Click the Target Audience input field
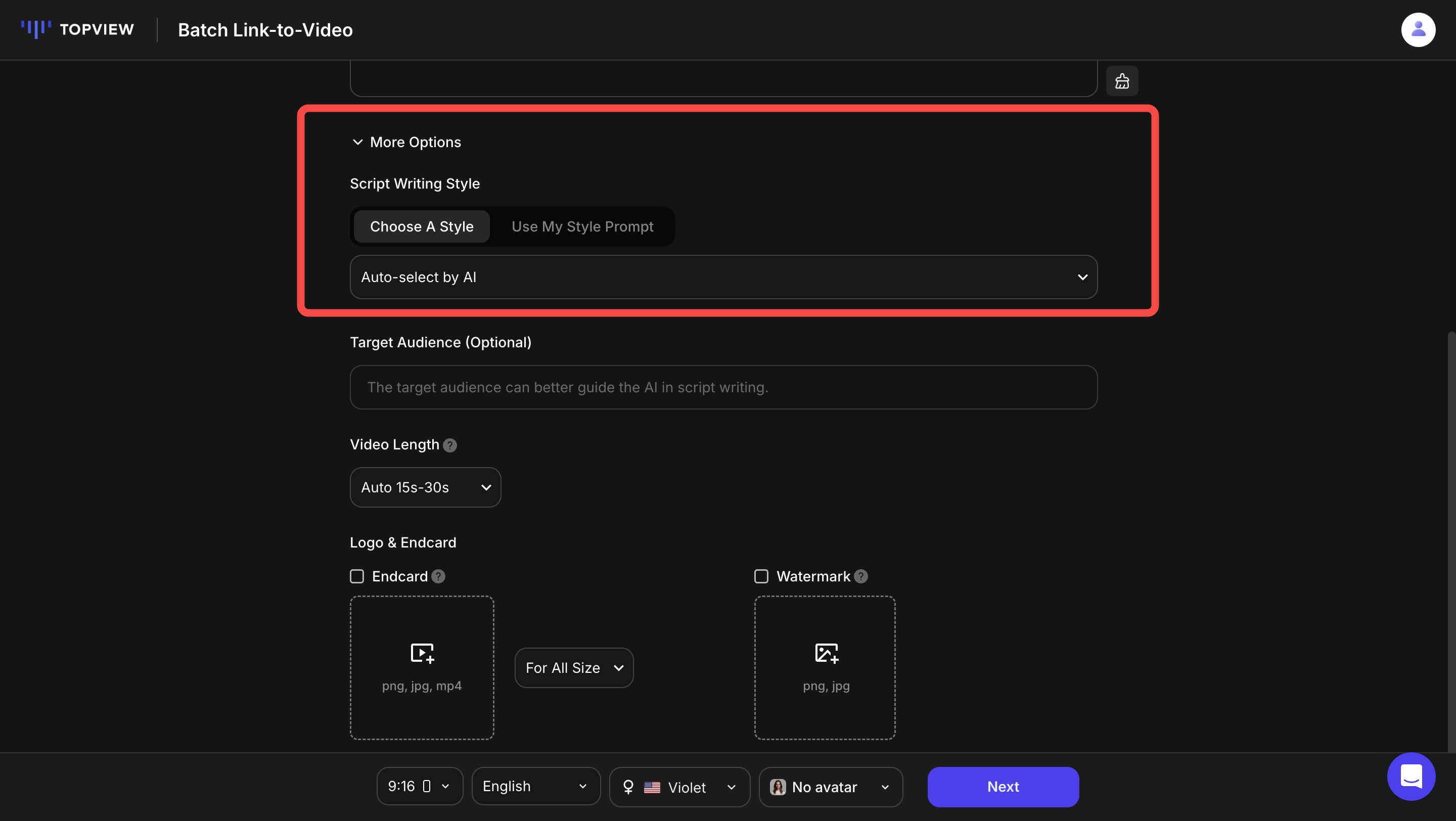 pyautogui.click(x=723, y=387)
